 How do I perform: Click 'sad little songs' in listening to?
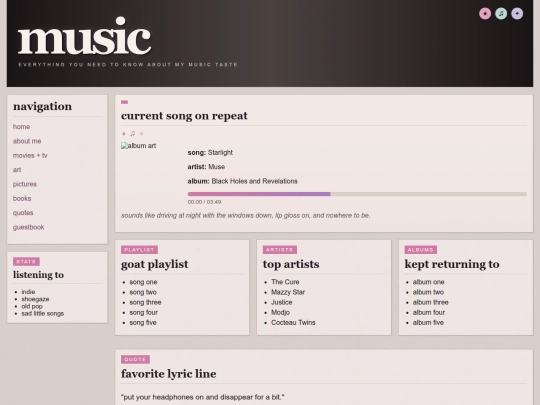43,314
